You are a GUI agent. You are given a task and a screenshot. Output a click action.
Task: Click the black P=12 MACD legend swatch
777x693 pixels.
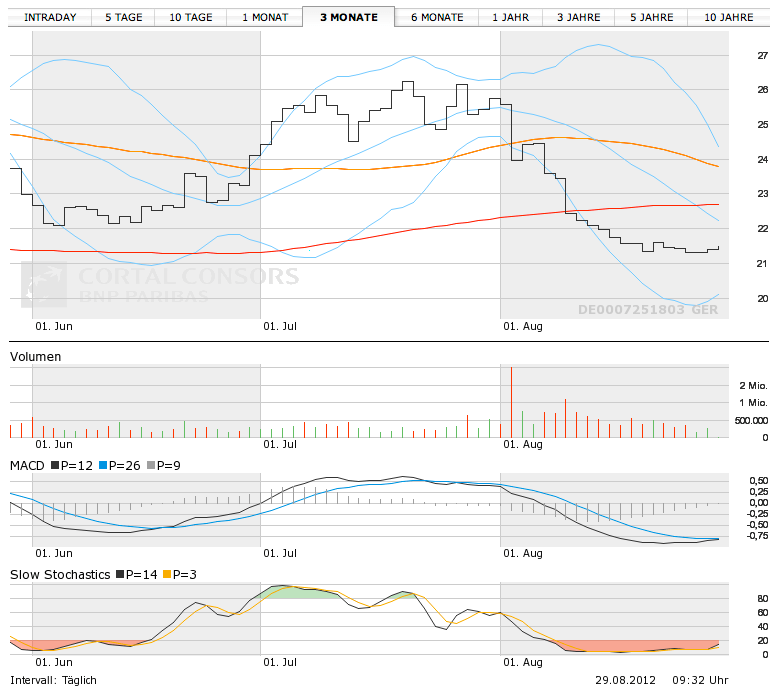[x=54, y=466]
